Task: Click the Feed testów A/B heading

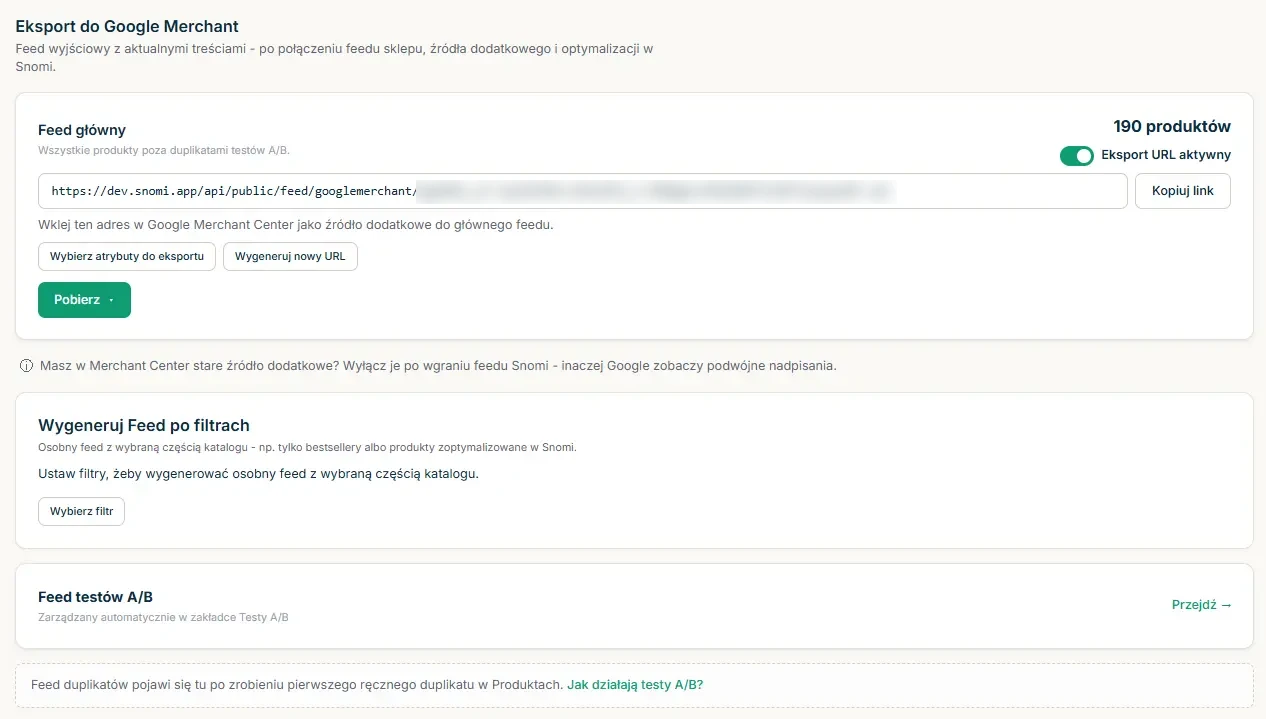Action: click(95, 597)
